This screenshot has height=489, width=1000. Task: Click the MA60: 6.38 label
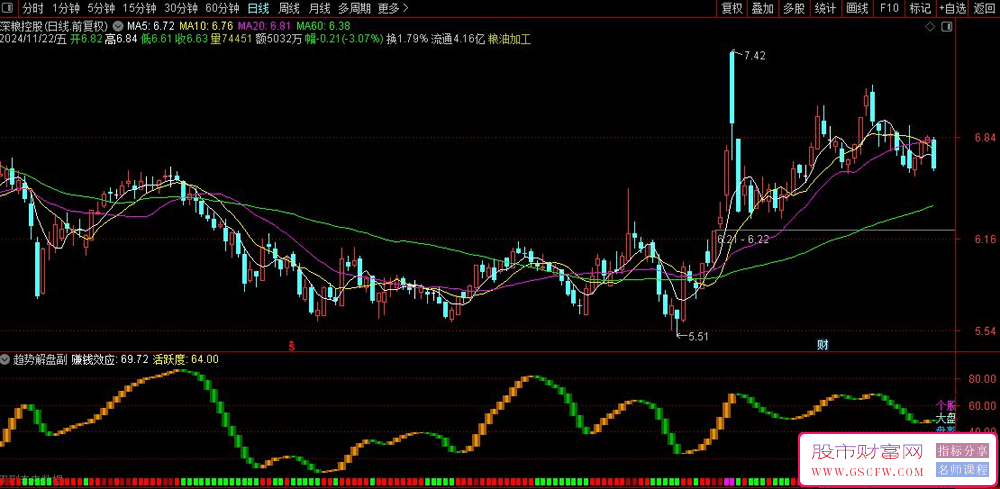point(323,26)
